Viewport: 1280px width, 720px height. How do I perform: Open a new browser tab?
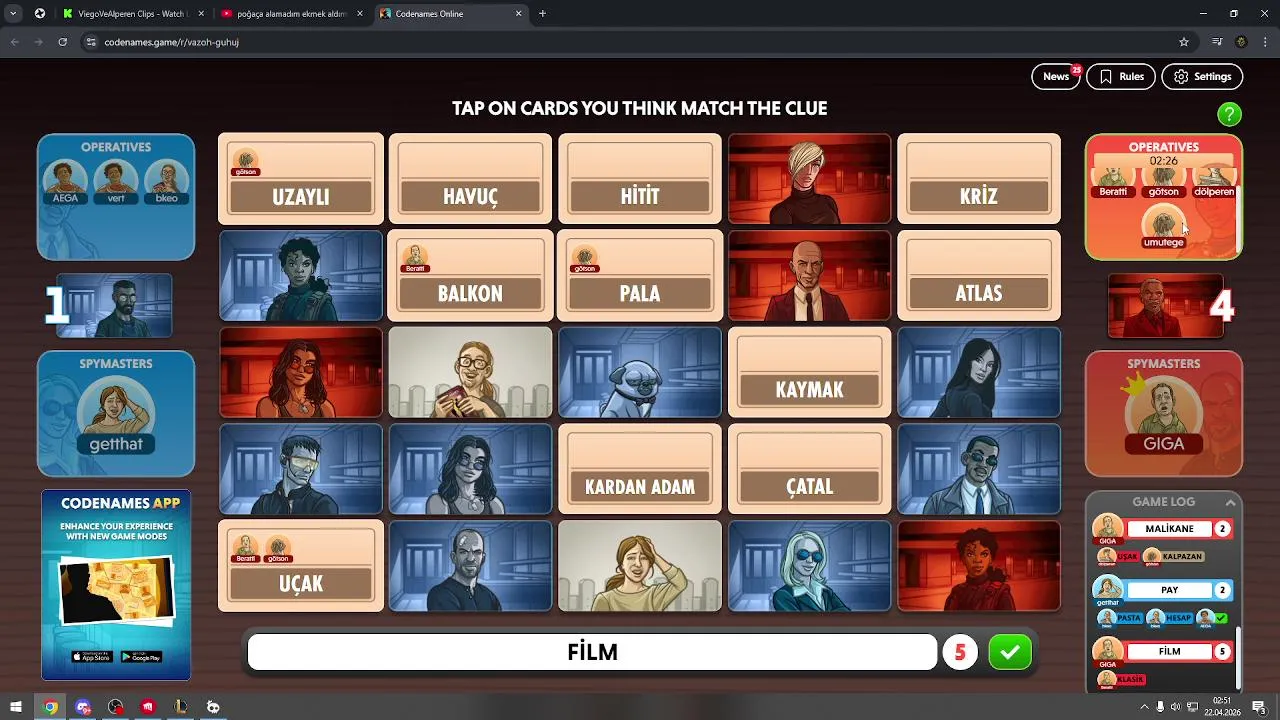(x=542, y=14)
